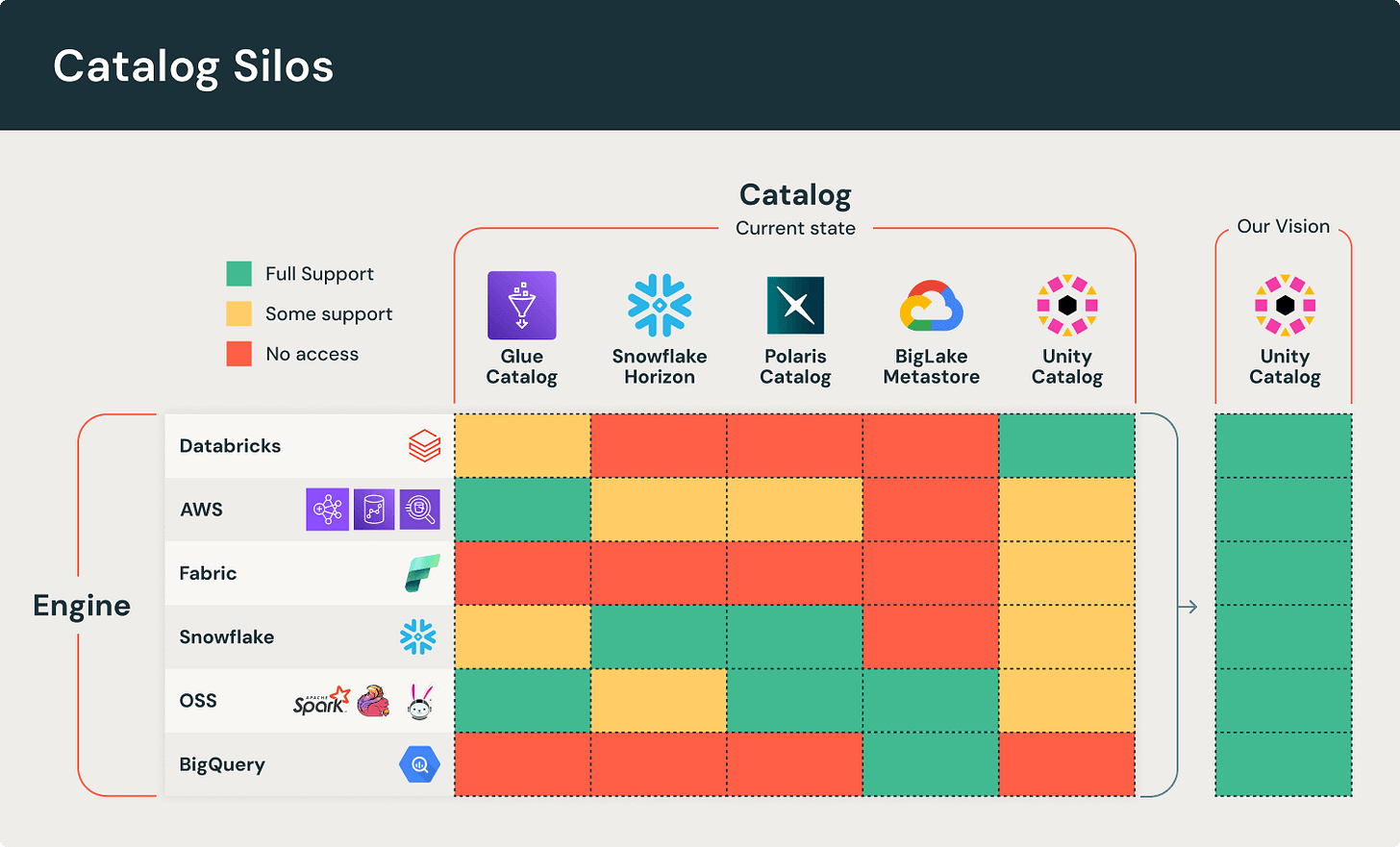This screenshot has height=847, width=1400.
Task: Click Unity Catalog icon under Current state
Action: tap(1067, 305)
